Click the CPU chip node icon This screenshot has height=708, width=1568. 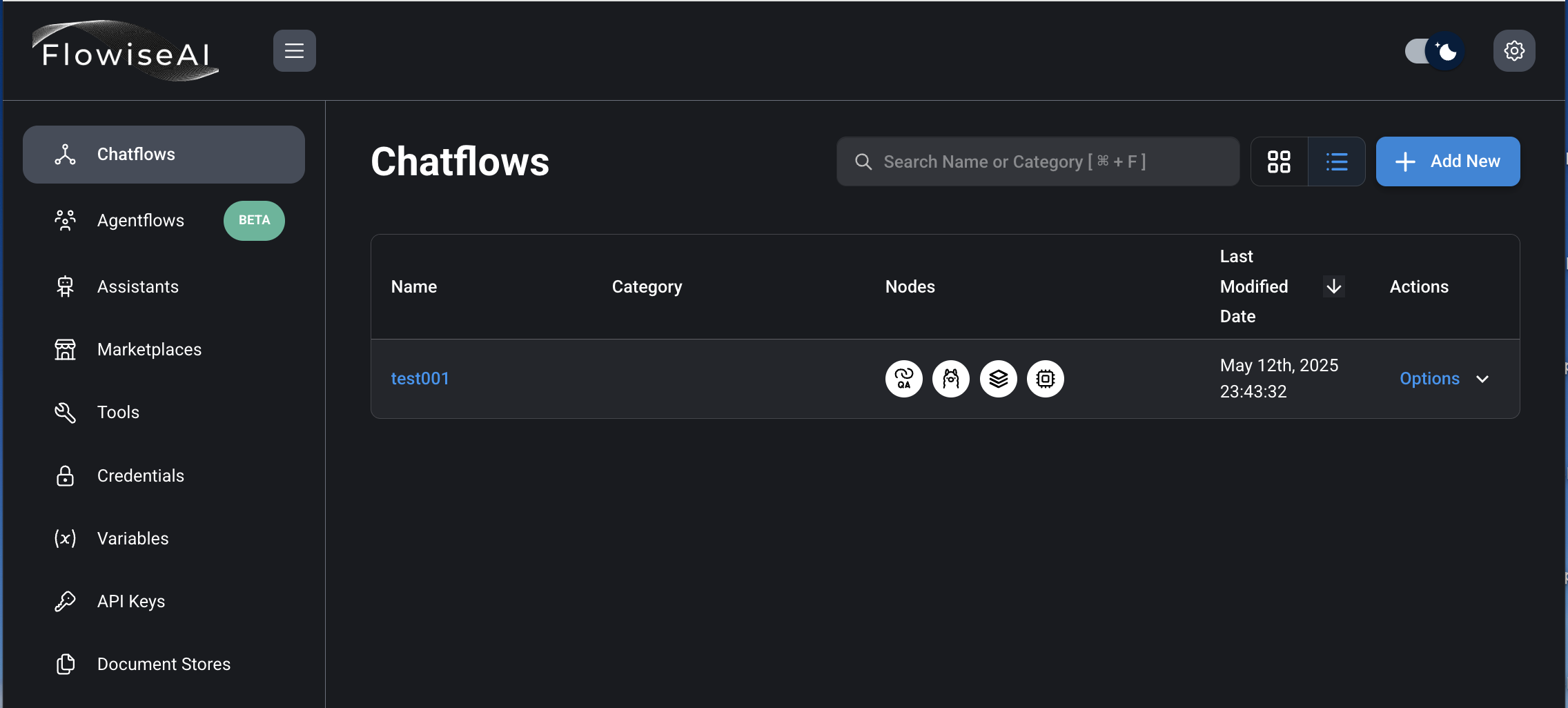(1045, 379)
